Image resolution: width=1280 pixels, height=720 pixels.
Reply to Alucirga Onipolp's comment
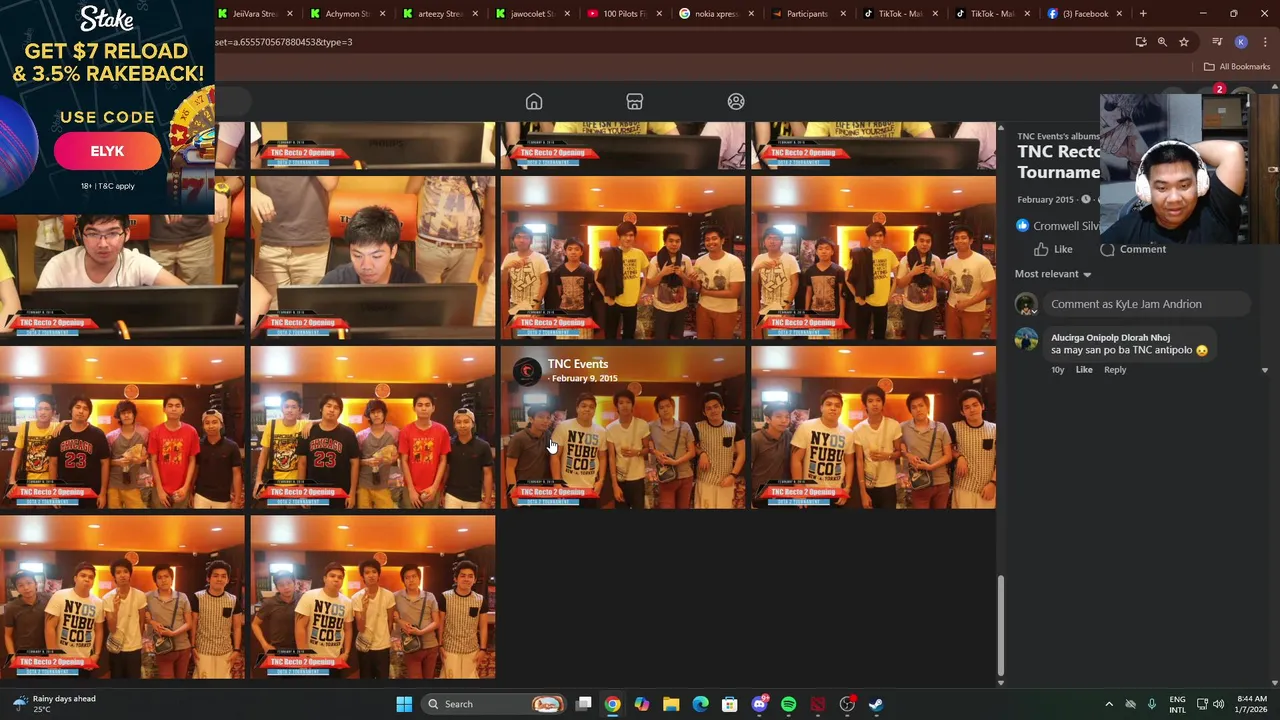1115,370
